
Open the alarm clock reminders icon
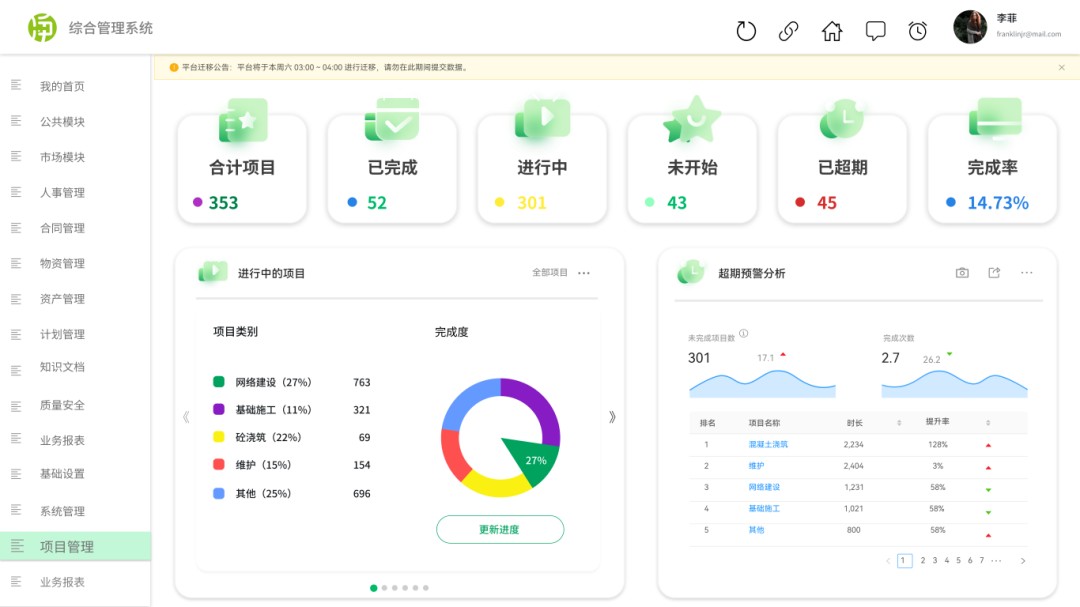click(x=917, y=31)
